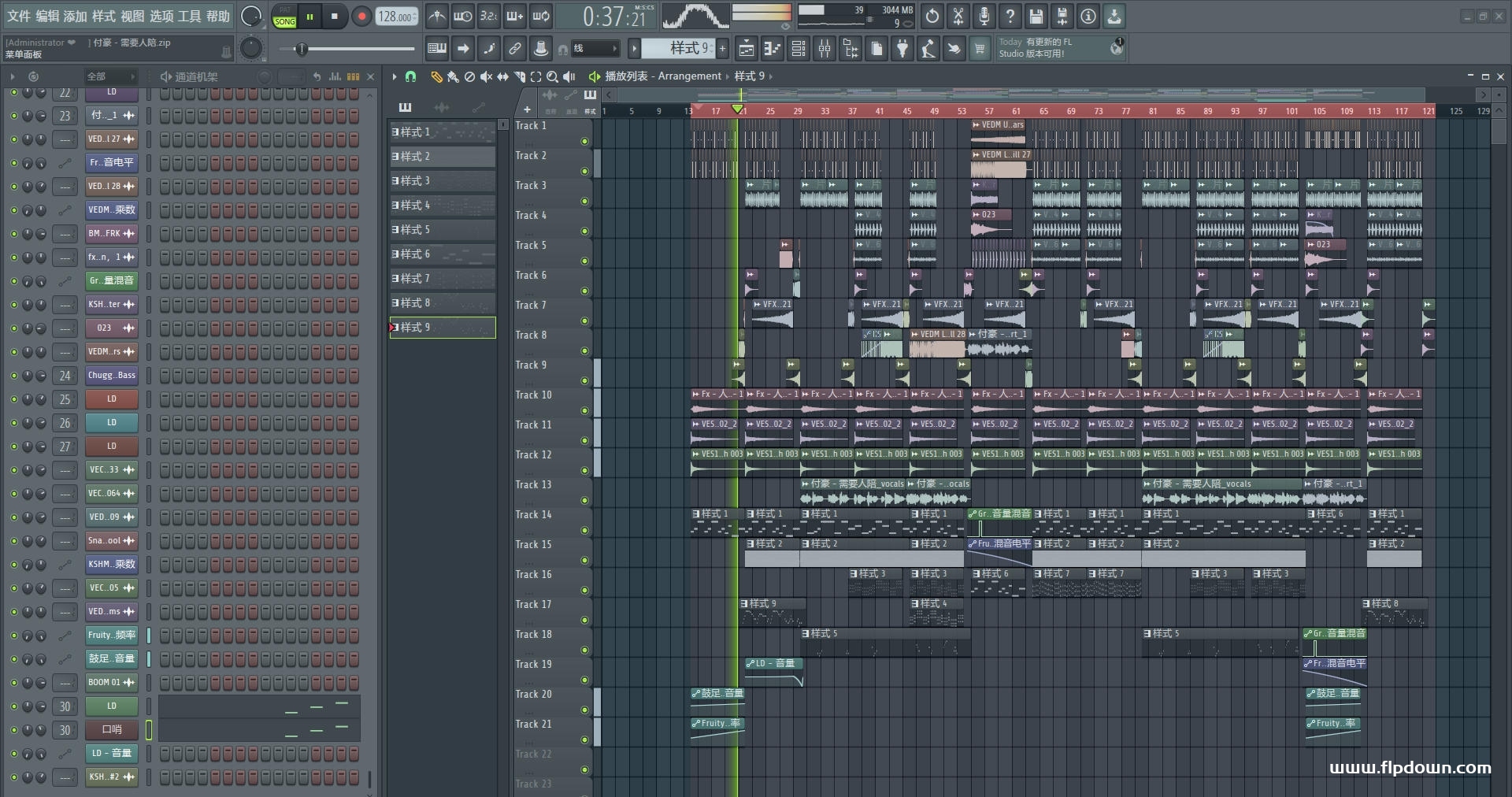Viewport: 1512px width, 797px height.
Task: Select the pencil draw tool in playlist
Action: tap(436, 76)
